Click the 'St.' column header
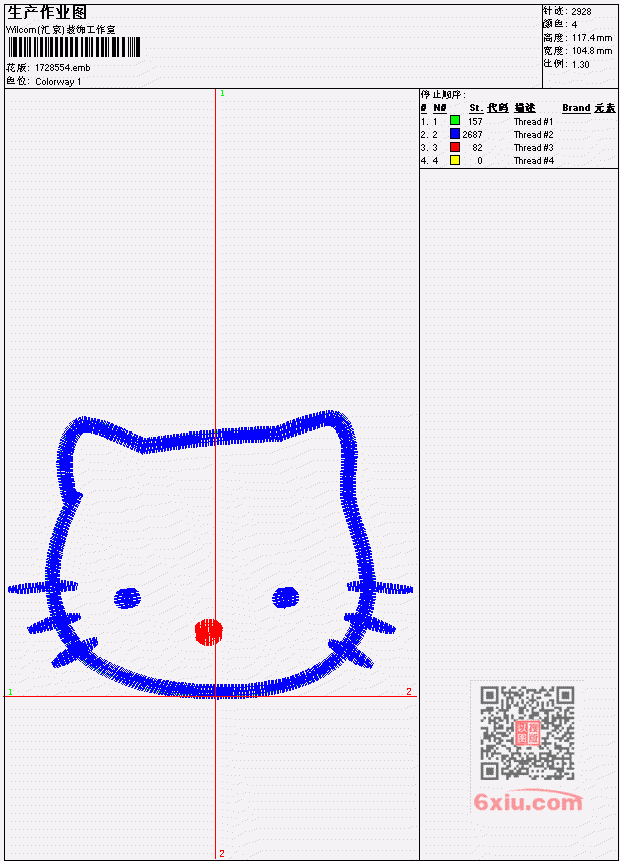Image resolution: width=620 pixels, height=861 pixels. point(476,108)
